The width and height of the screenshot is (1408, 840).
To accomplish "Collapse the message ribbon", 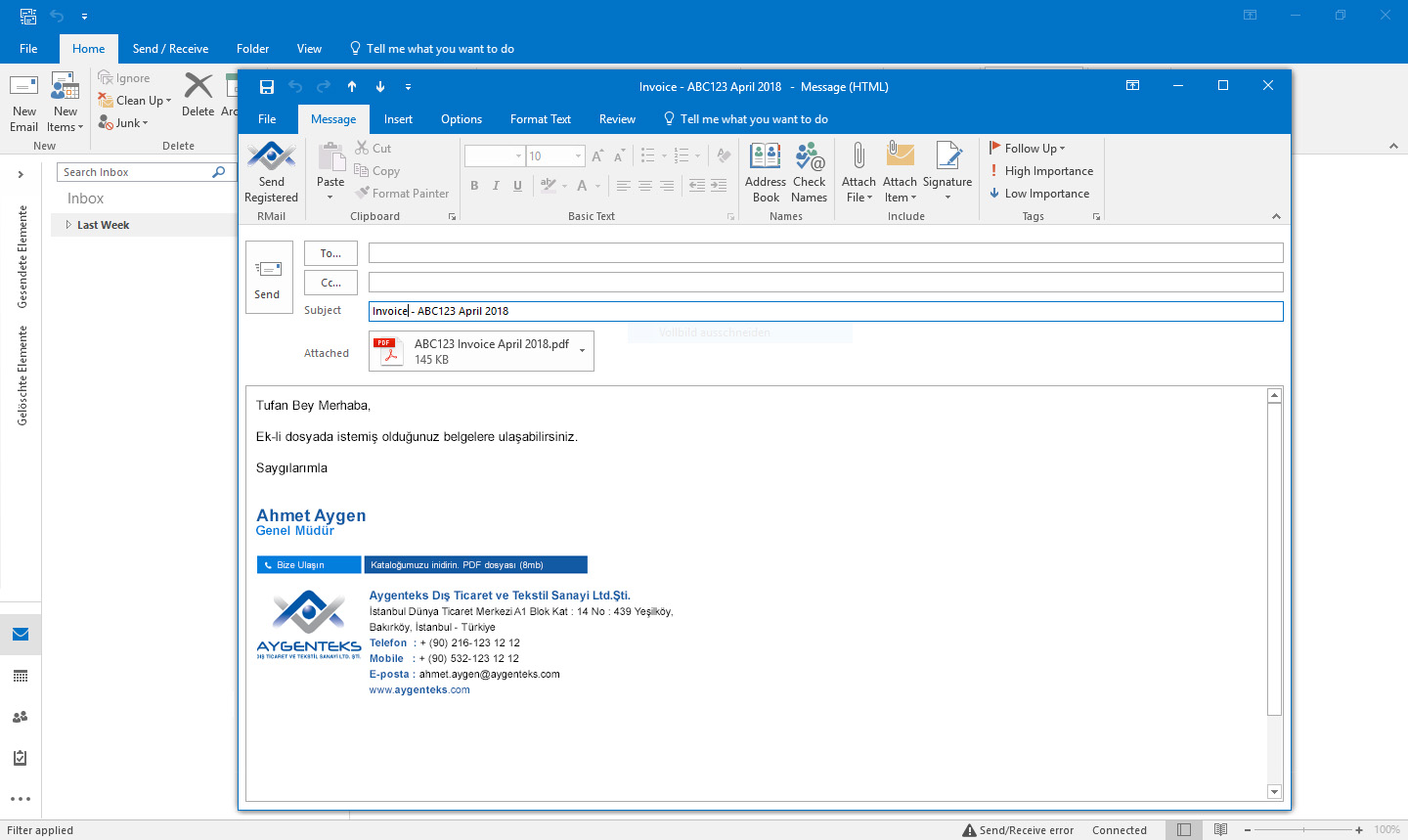I will point(1276,216).
